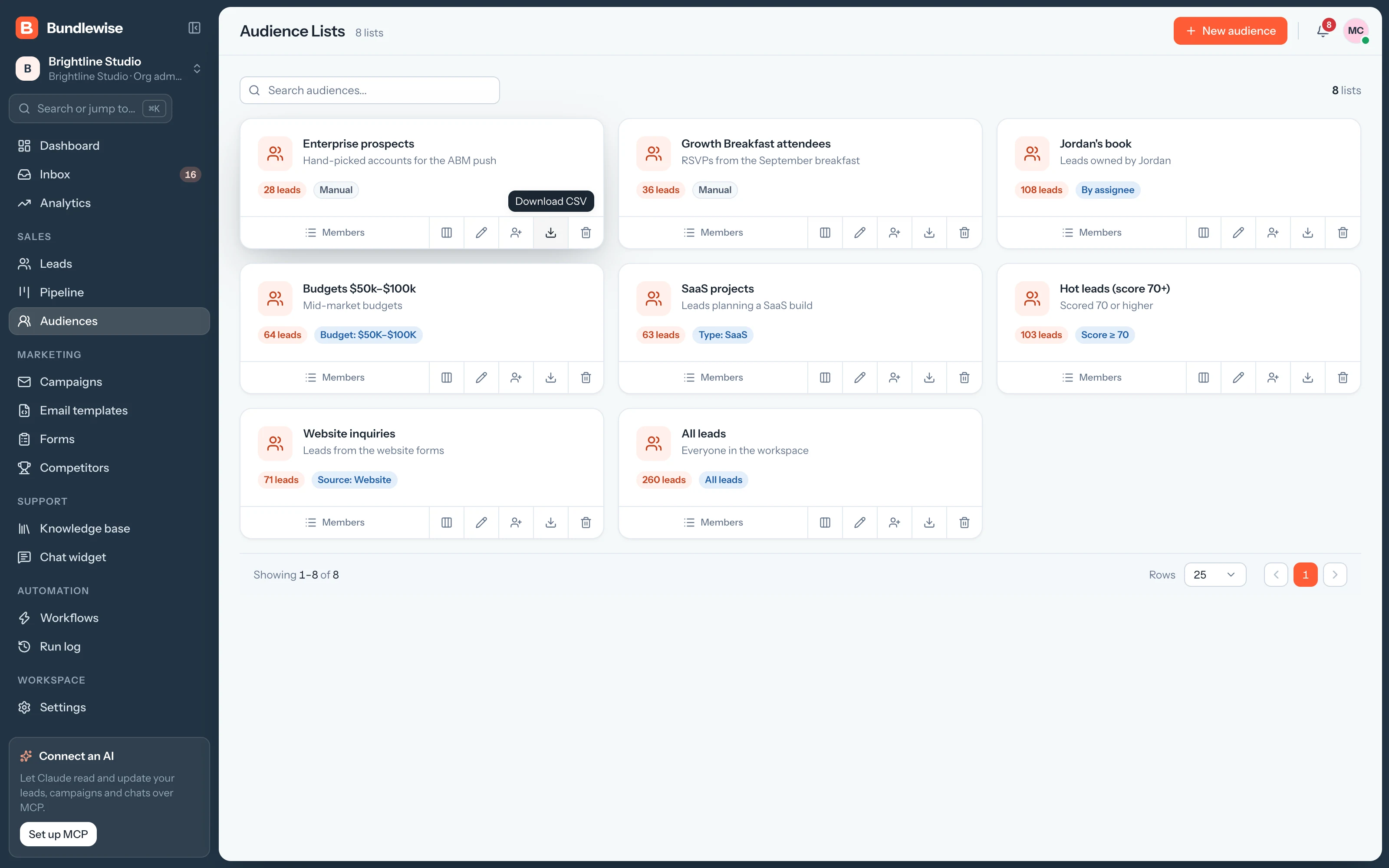This screenshot has height=868, width=1389.
Task: Create a New audience
Action: point(1230,31)
